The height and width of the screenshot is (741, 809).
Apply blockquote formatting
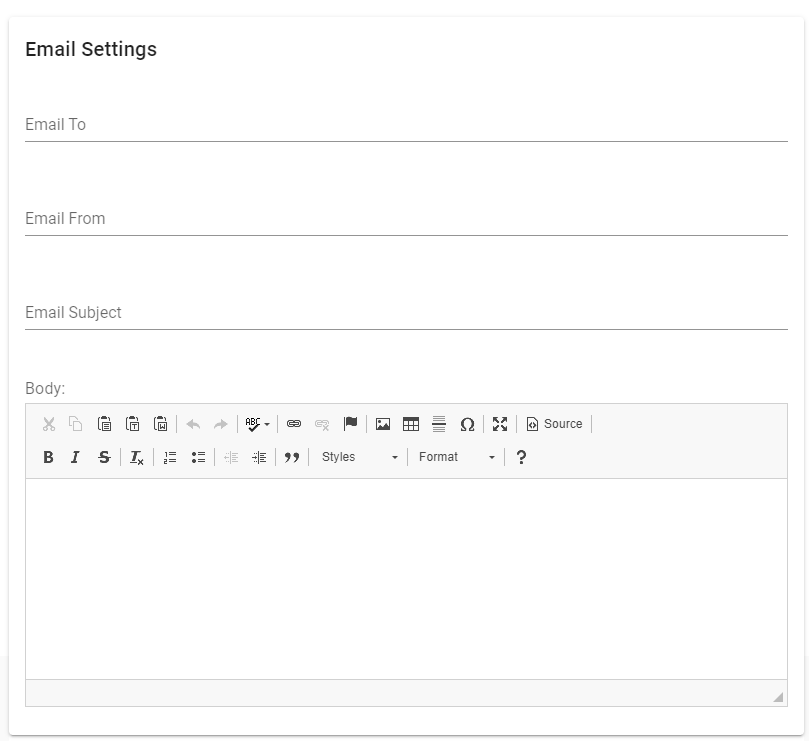[292, 457]
